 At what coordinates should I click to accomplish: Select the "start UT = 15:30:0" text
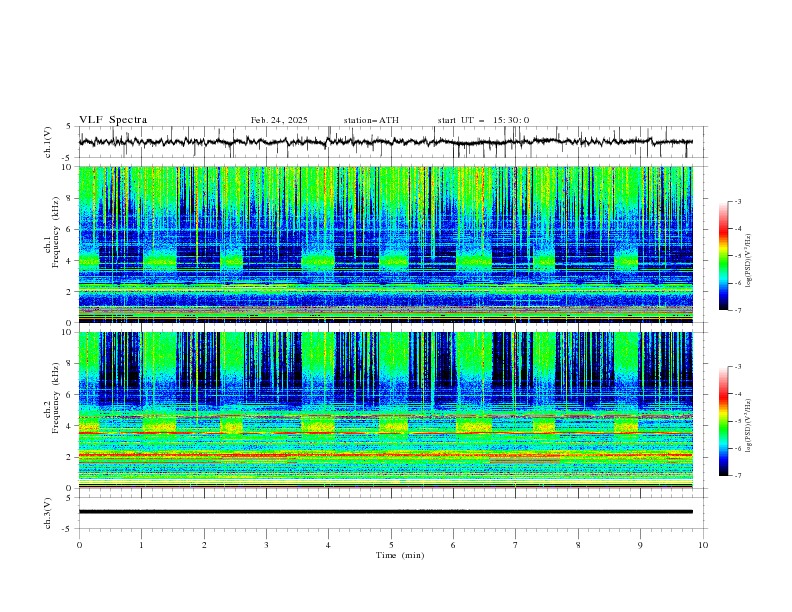[x=483, y=120]
